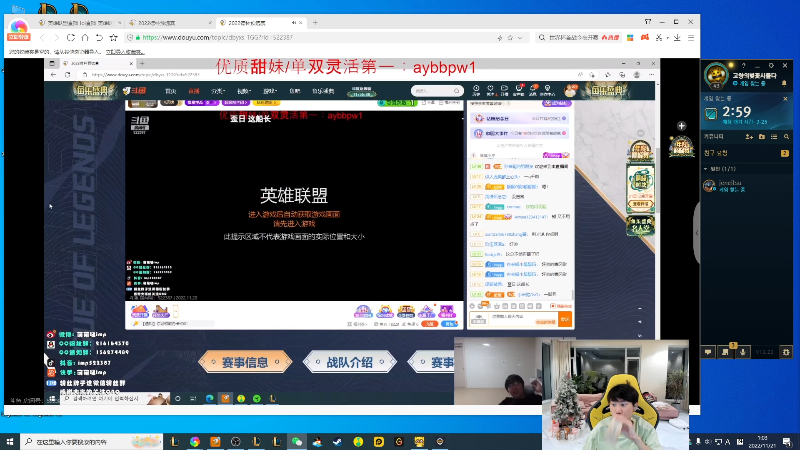Image resolution: width=800 pixels, height=450 pixels.
Task: Expand Douyu 分类 nav dropdown
Action: [218, 91]
